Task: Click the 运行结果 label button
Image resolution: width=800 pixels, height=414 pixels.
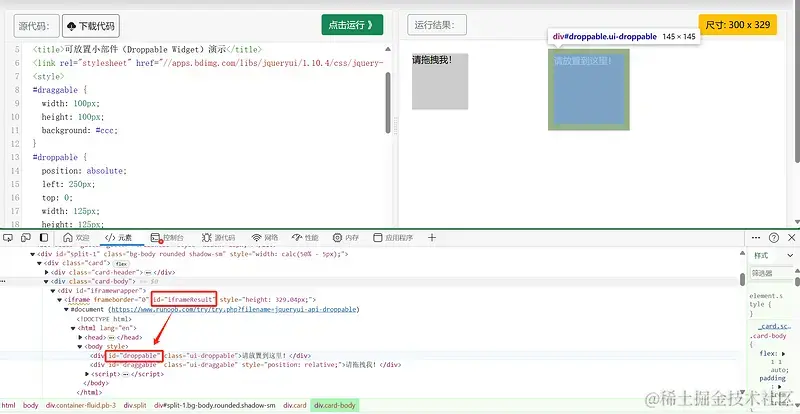Action: [437, 25]
